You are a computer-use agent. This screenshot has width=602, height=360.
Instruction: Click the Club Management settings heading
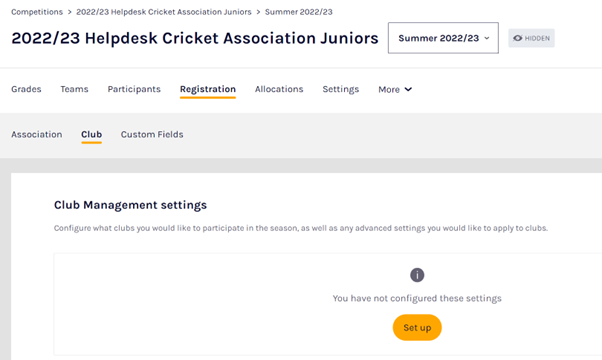click(130, 205)
